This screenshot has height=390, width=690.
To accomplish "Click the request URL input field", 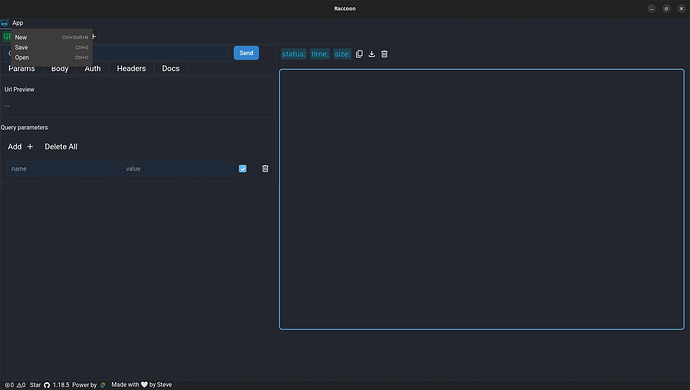I will (161, 53).
